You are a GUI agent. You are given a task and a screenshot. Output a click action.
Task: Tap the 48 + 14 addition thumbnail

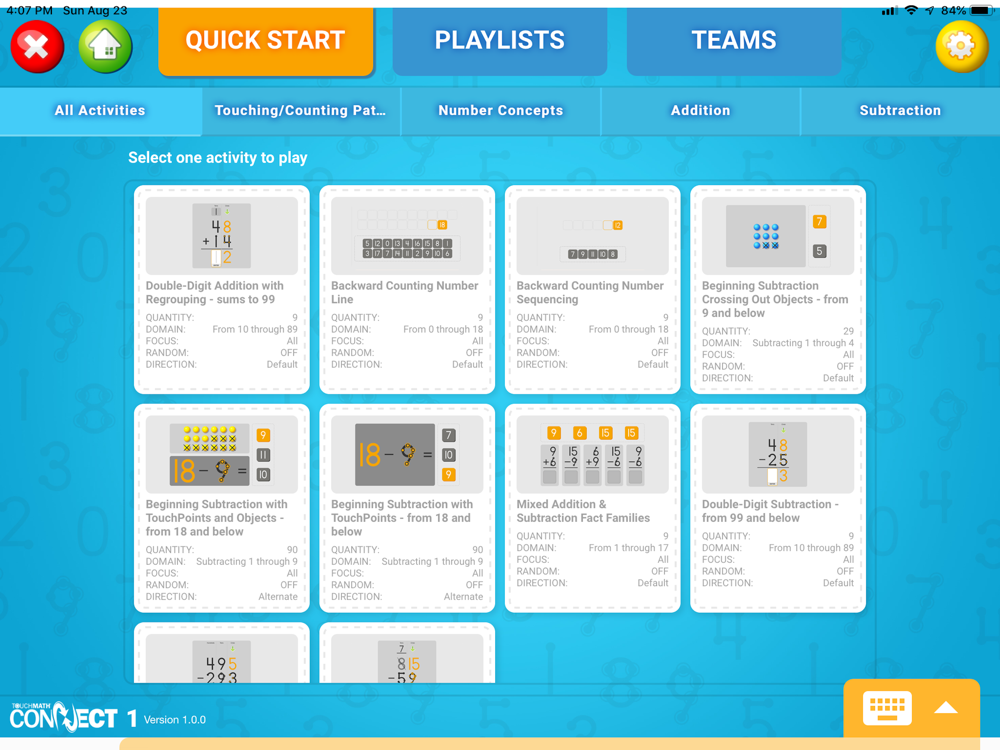222,236
